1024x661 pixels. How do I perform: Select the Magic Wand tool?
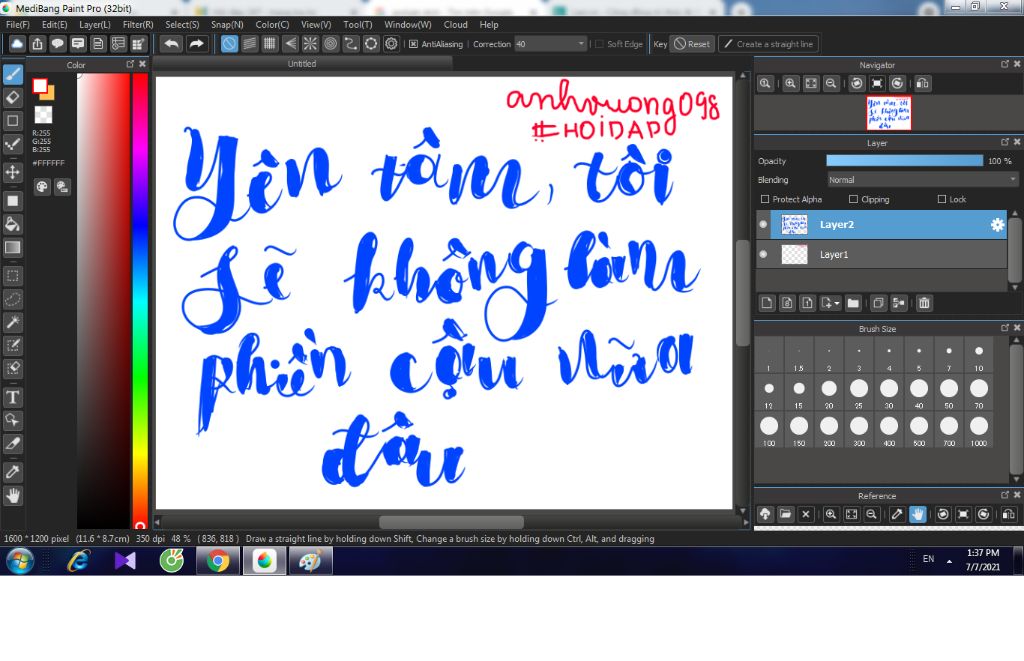(x=12, y=322)
